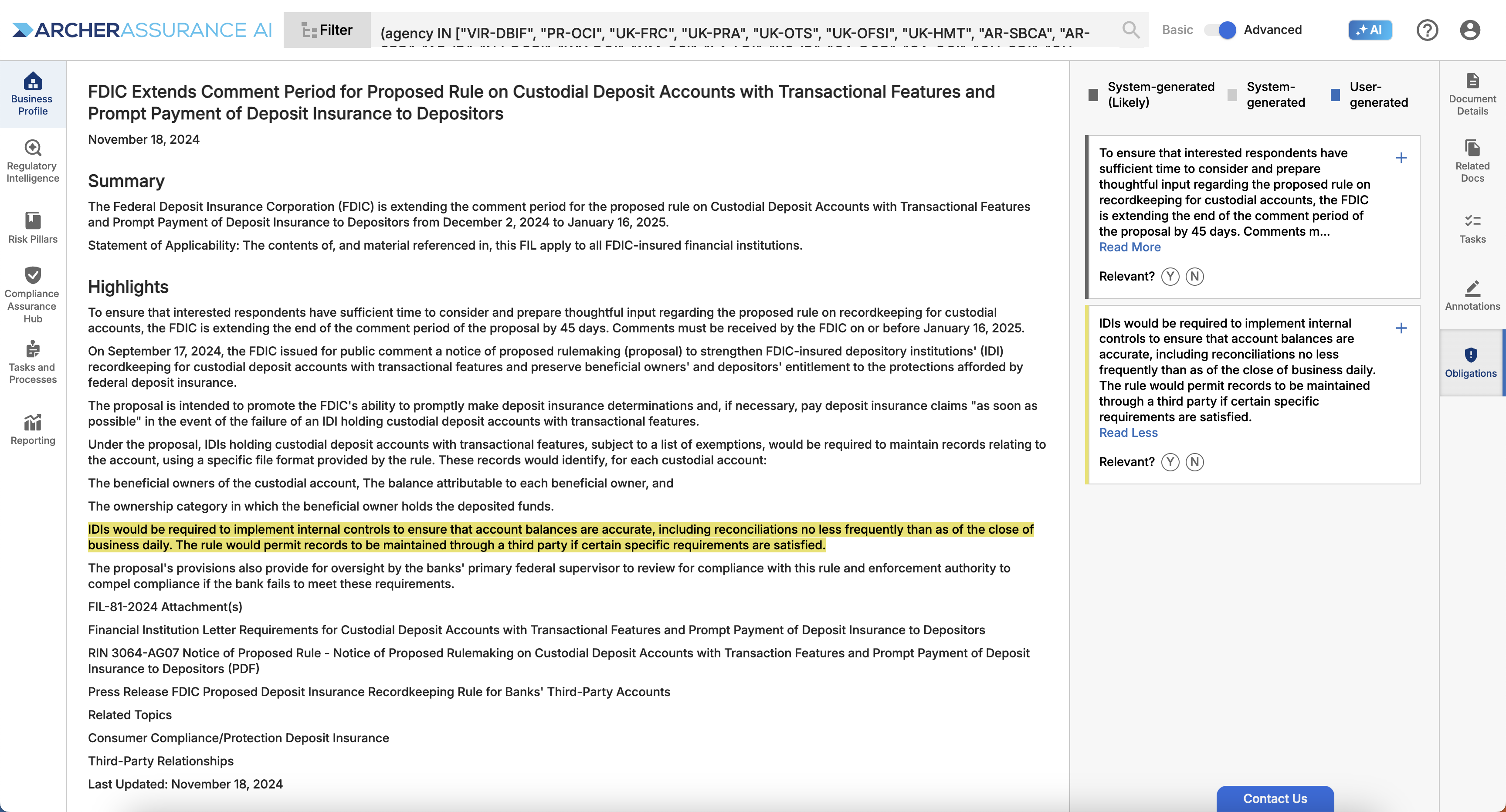Click the 'Statement of Applicability' paragraph

[445, 246]
